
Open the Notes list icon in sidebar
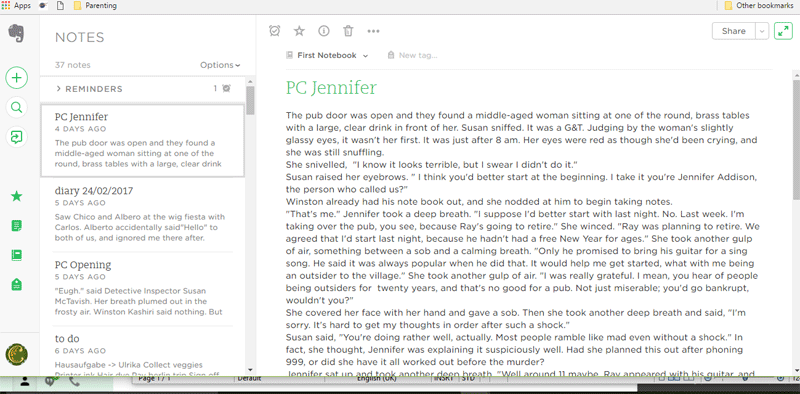(x=16, y=226)
